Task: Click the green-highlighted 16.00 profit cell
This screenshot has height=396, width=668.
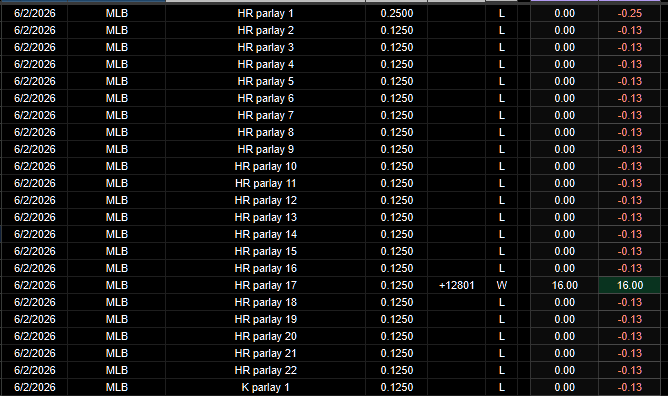Action: click(x=630, y=285)
